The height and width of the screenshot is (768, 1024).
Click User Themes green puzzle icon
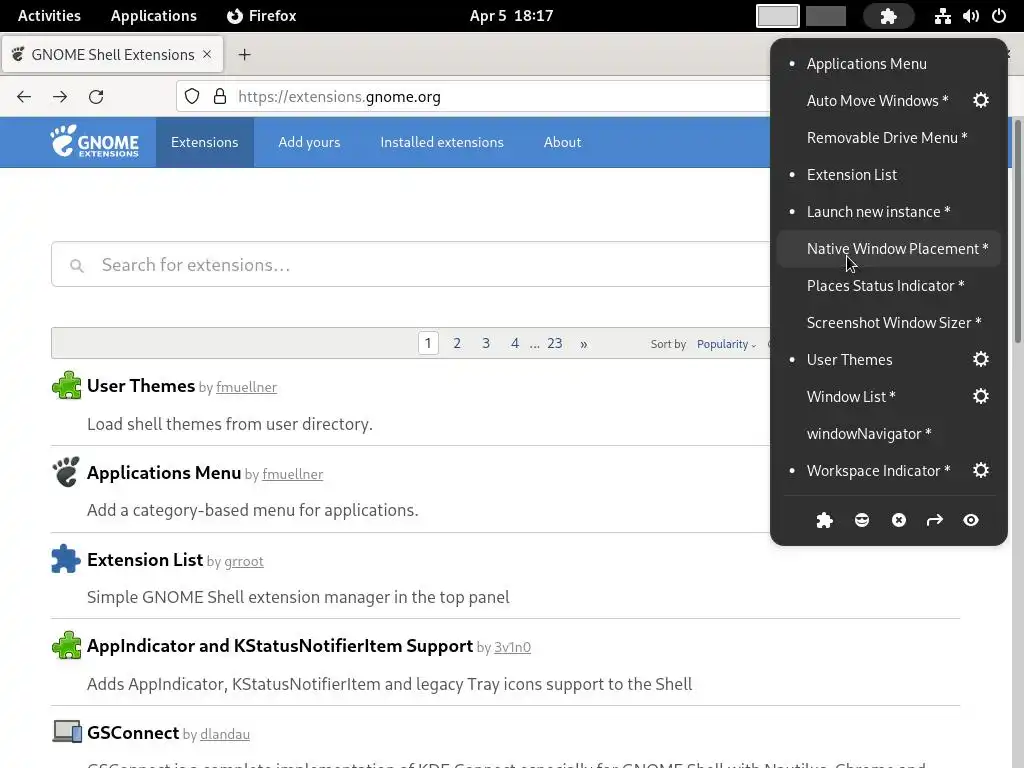[66, 385]
